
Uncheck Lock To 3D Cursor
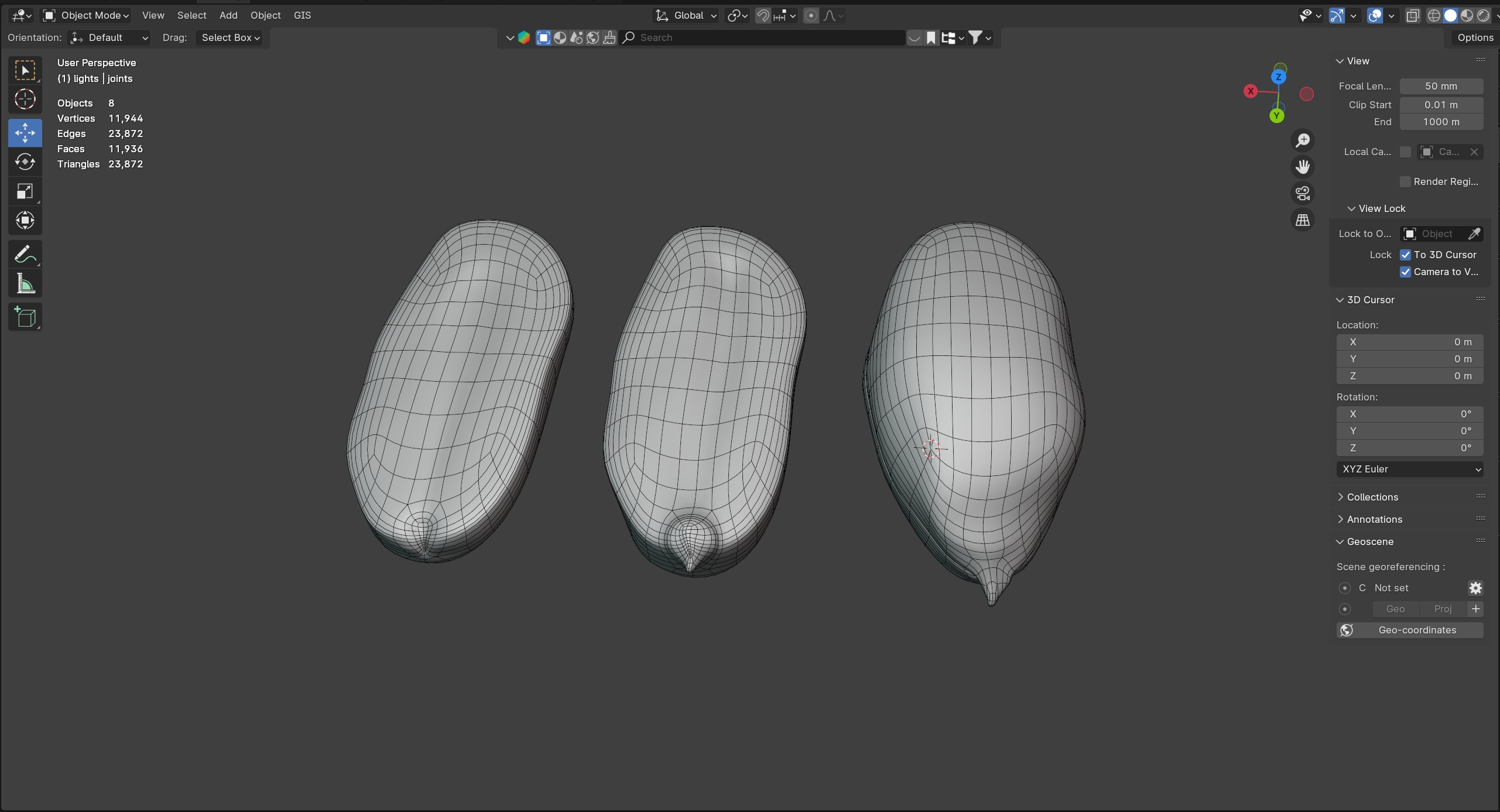pos(1405,255)
